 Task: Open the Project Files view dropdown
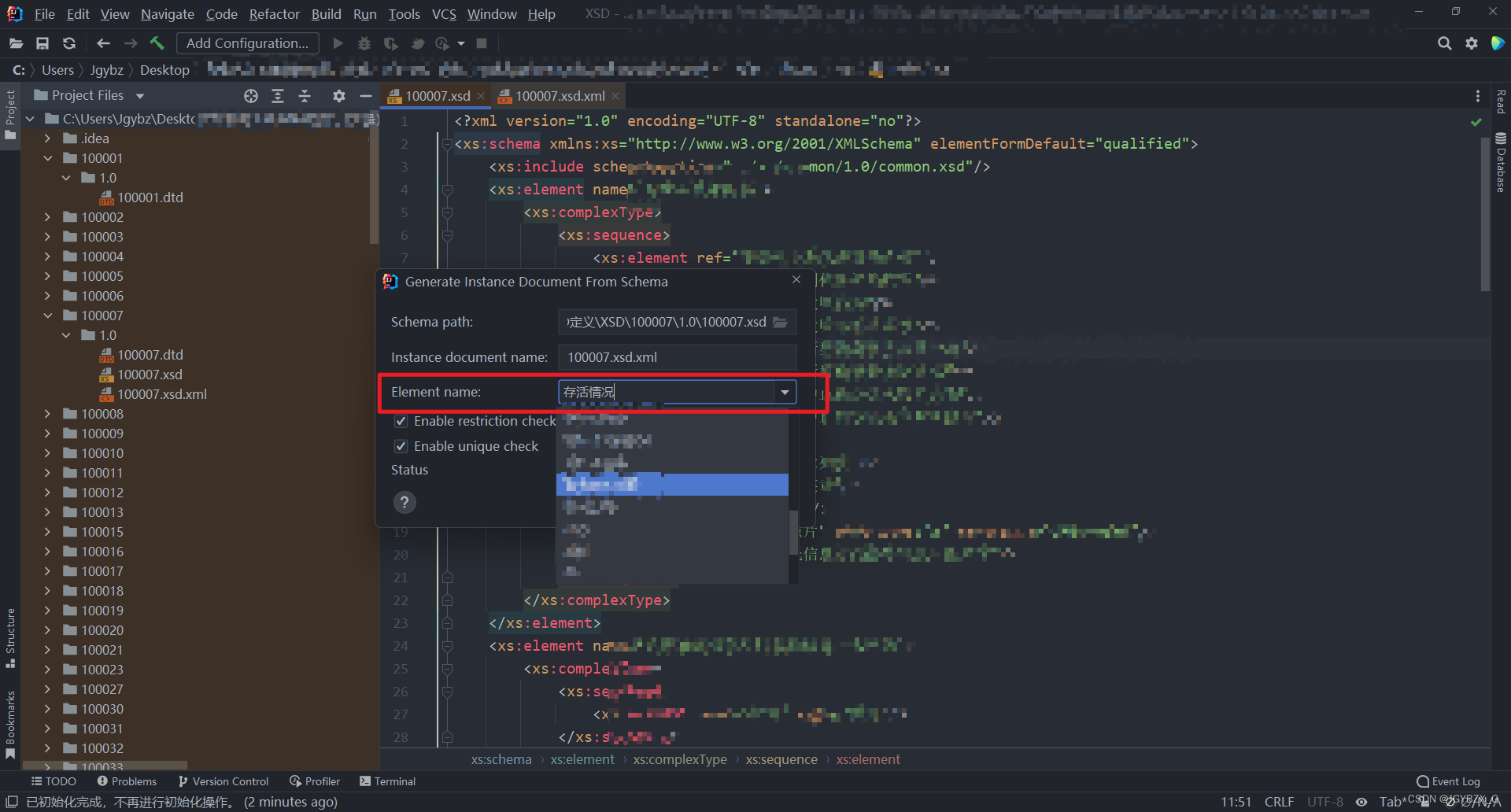[140, 96]
